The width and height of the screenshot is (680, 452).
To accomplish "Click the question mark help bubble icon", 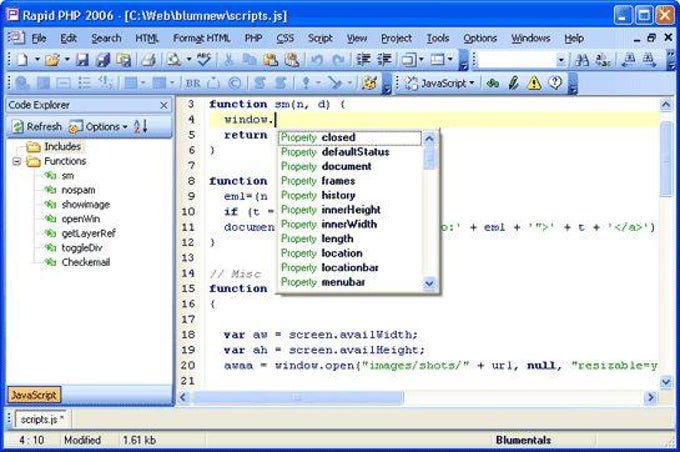I will (x=555, y=82).
